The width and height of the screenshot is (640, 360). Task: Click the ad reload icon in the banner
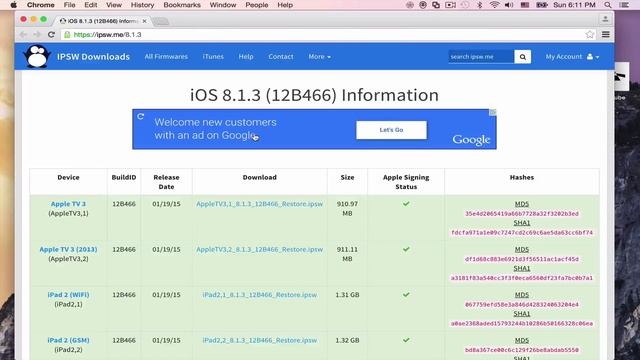[x=141, y=116]
